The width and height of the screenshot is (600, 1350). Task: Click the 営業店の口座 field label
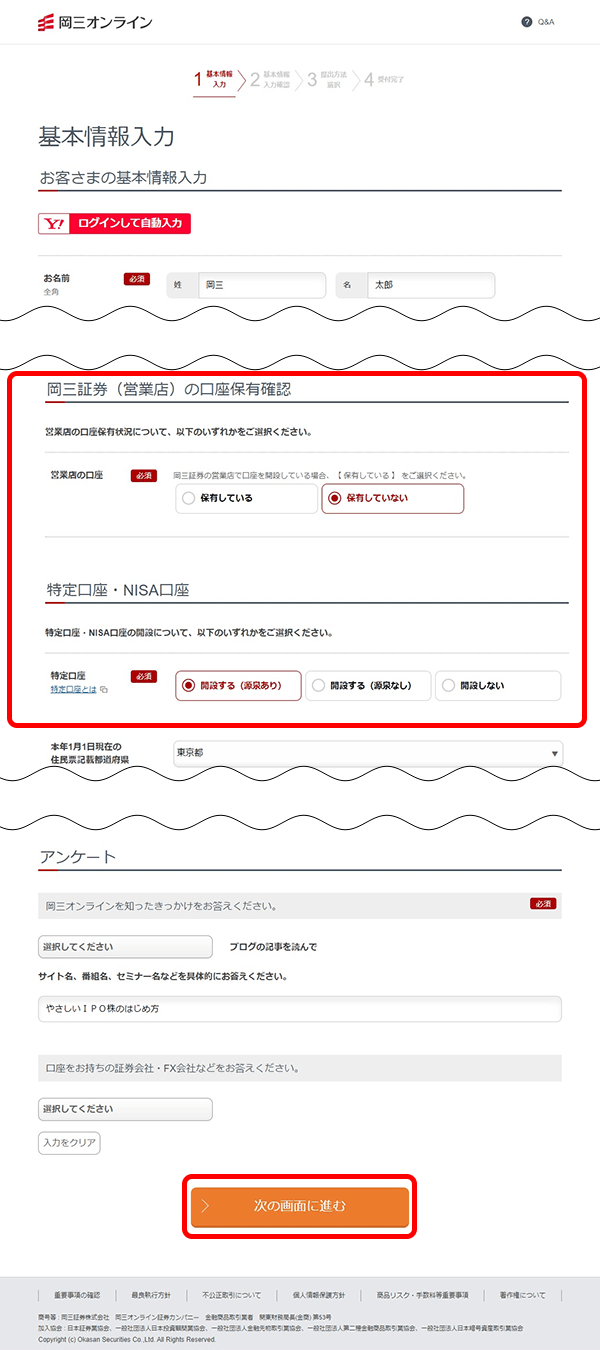(76, 475)
